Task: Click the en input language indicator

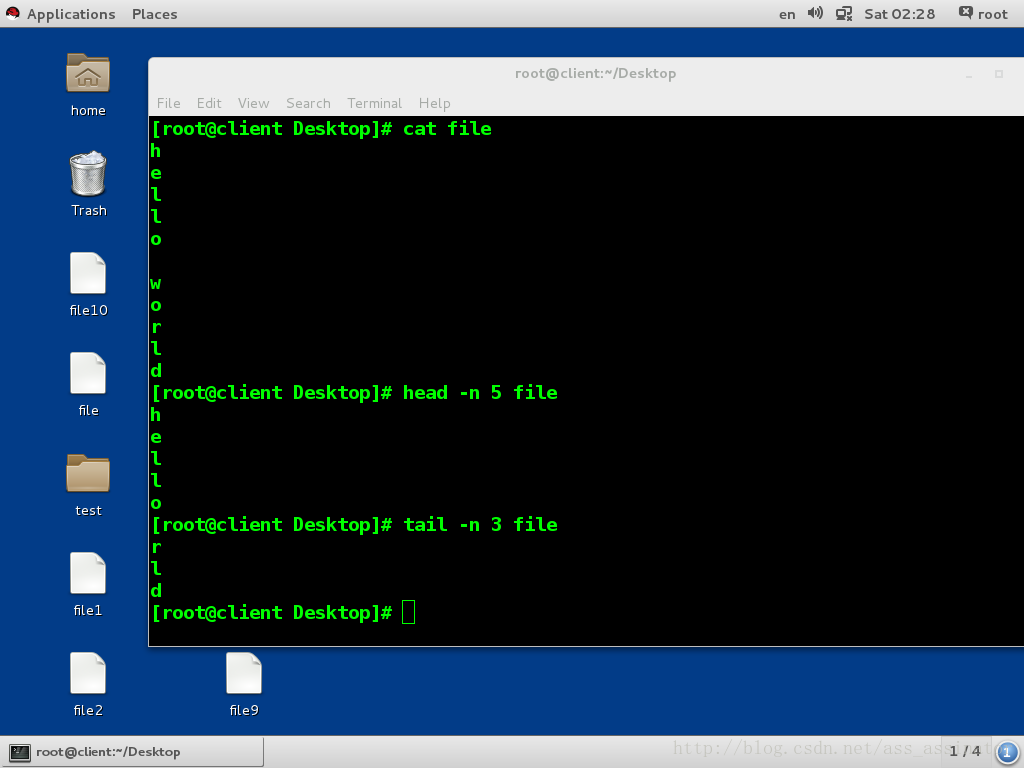Action: (787, 14)
